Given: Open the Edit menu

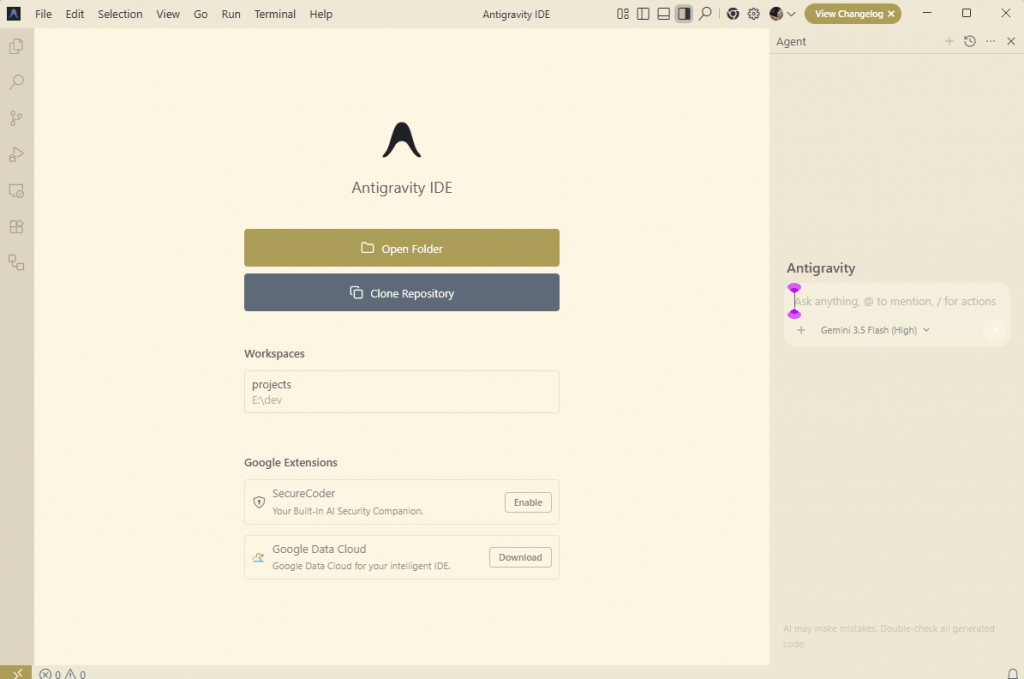Looking at the screenshot, I should [74, 14].
